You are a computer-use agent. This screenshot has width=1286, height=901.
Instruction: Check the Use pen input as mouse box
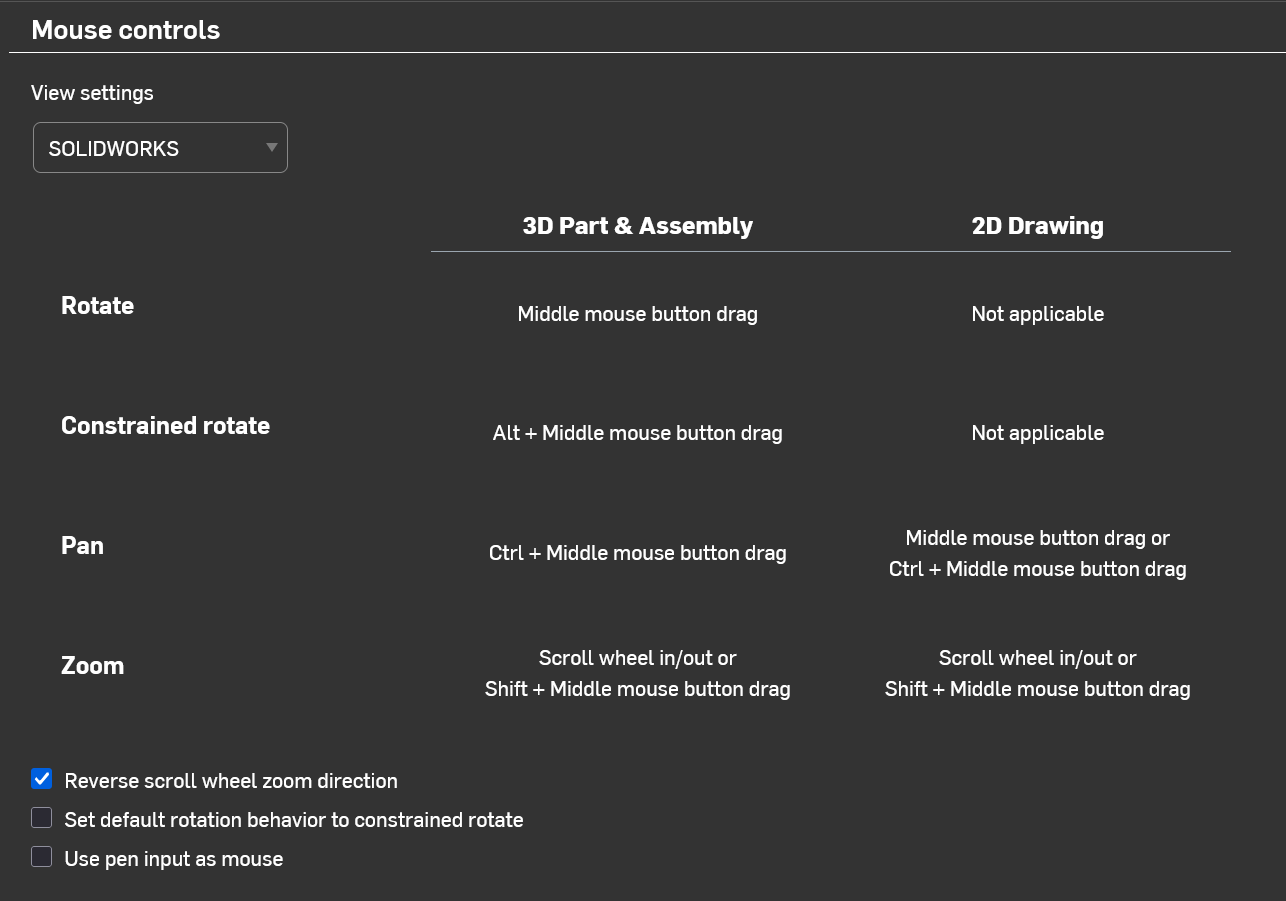[42, 858]
